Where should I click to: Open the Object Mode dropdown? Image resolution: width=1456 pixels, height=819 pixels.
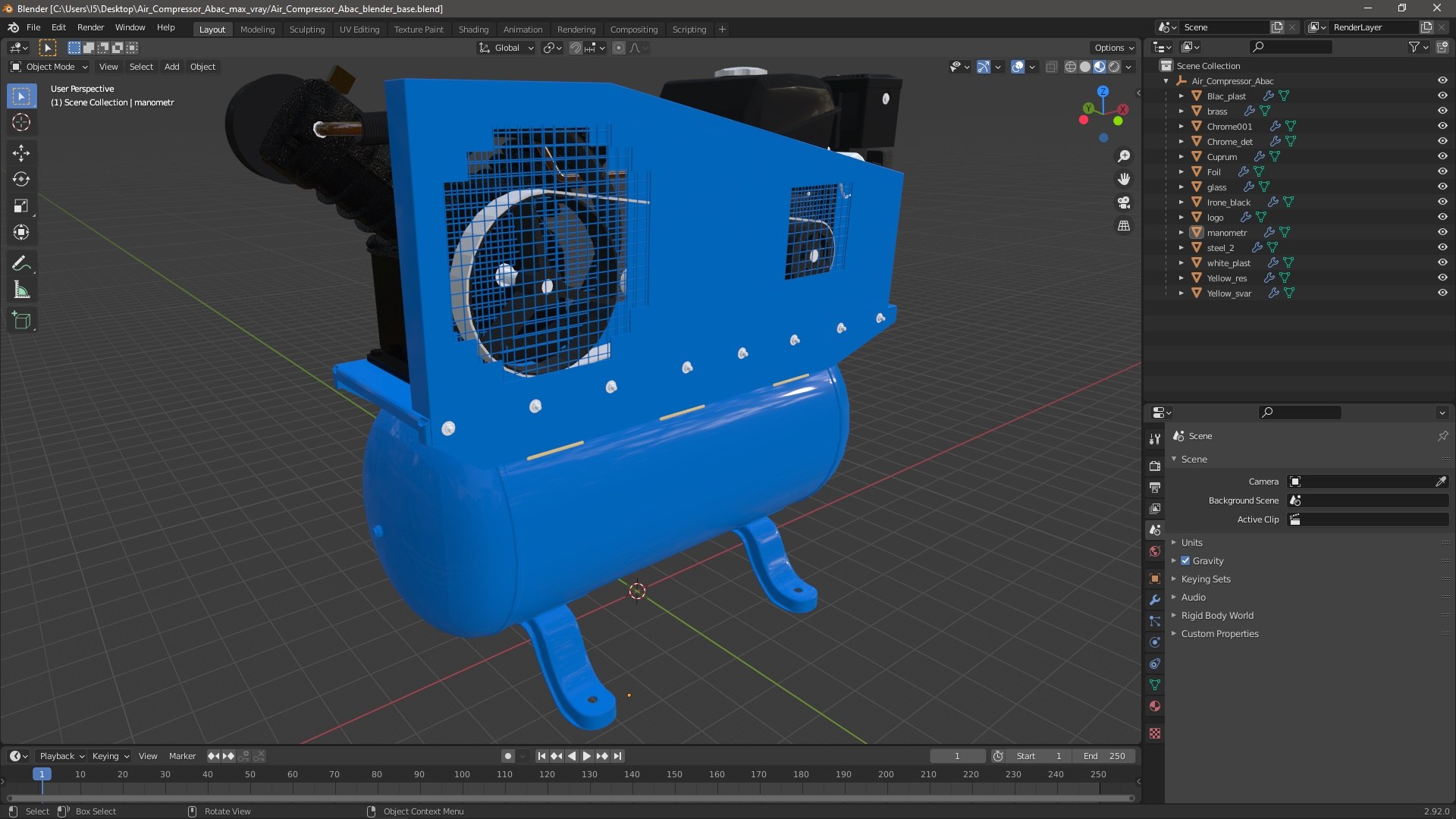click(50, 67)
